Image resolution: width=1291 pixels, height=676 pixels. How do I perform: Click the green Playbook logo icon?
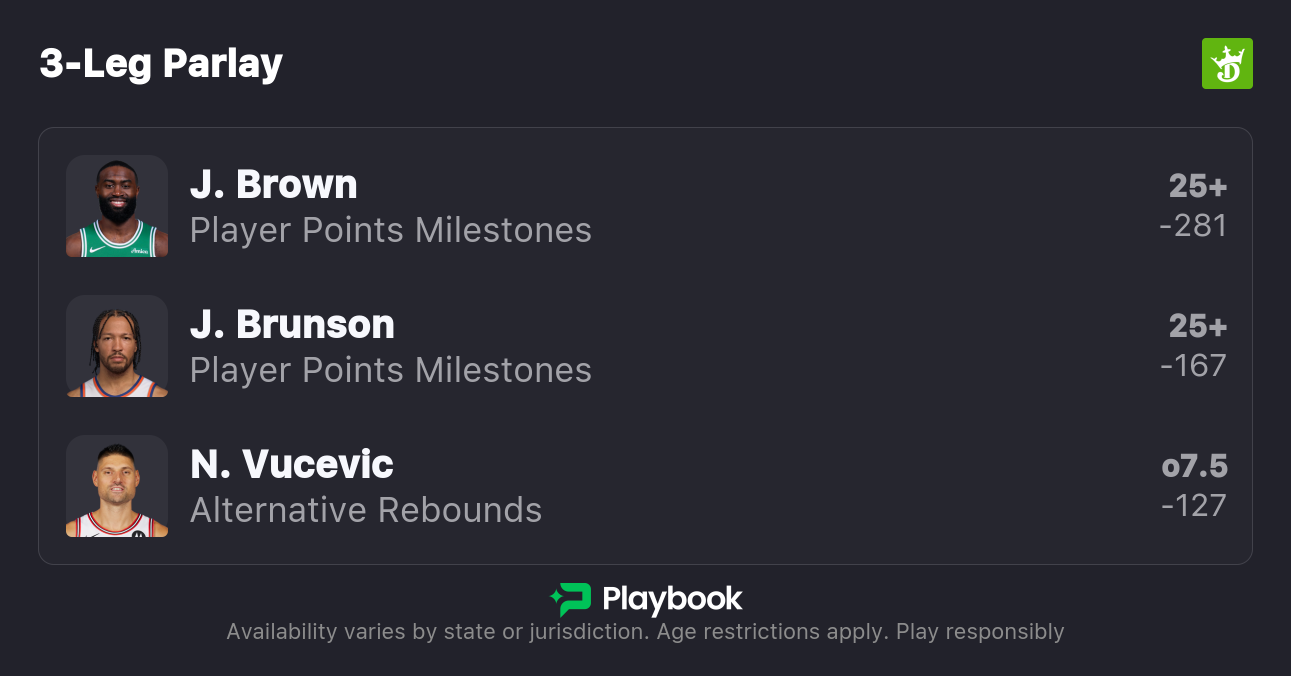(571, 600)
